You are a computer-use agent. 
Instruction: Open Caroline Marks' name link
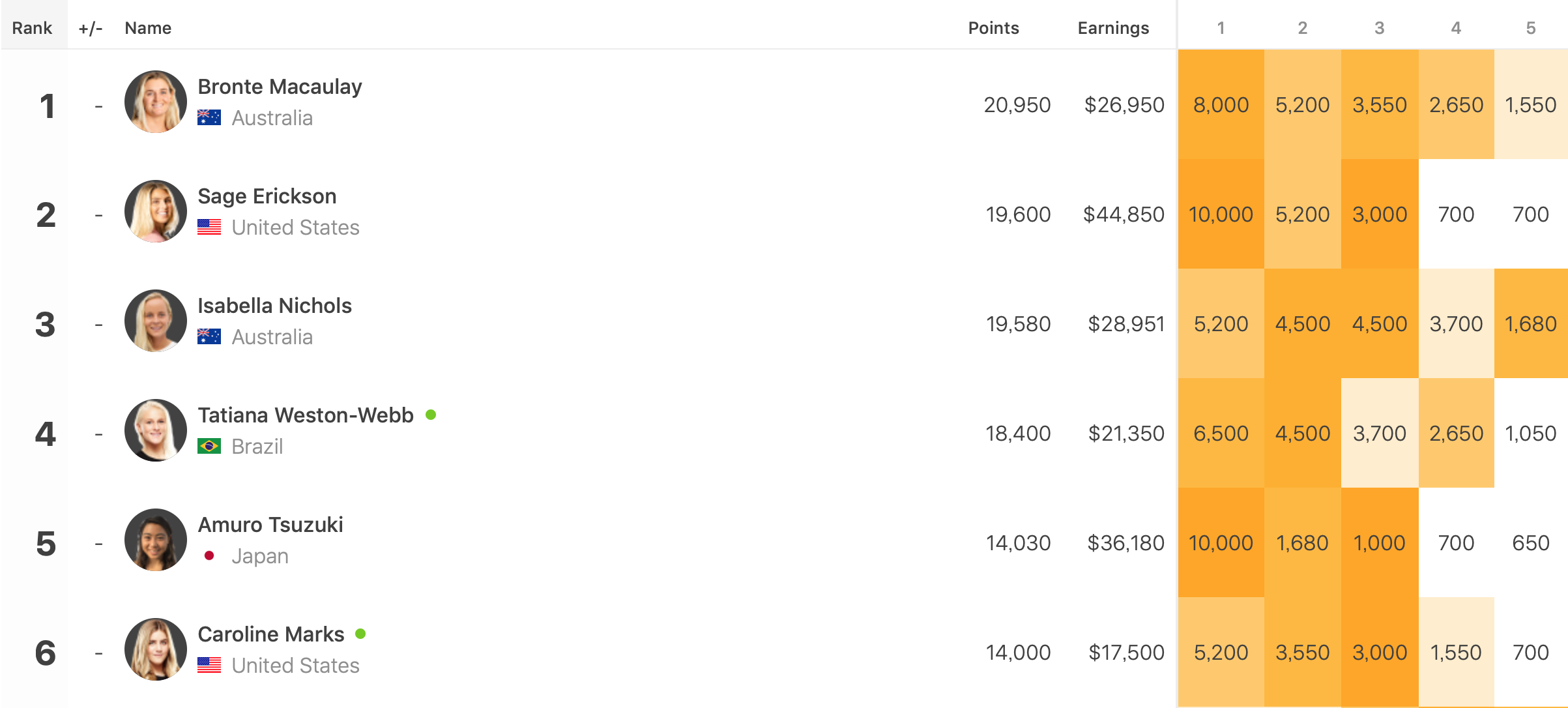270,634
